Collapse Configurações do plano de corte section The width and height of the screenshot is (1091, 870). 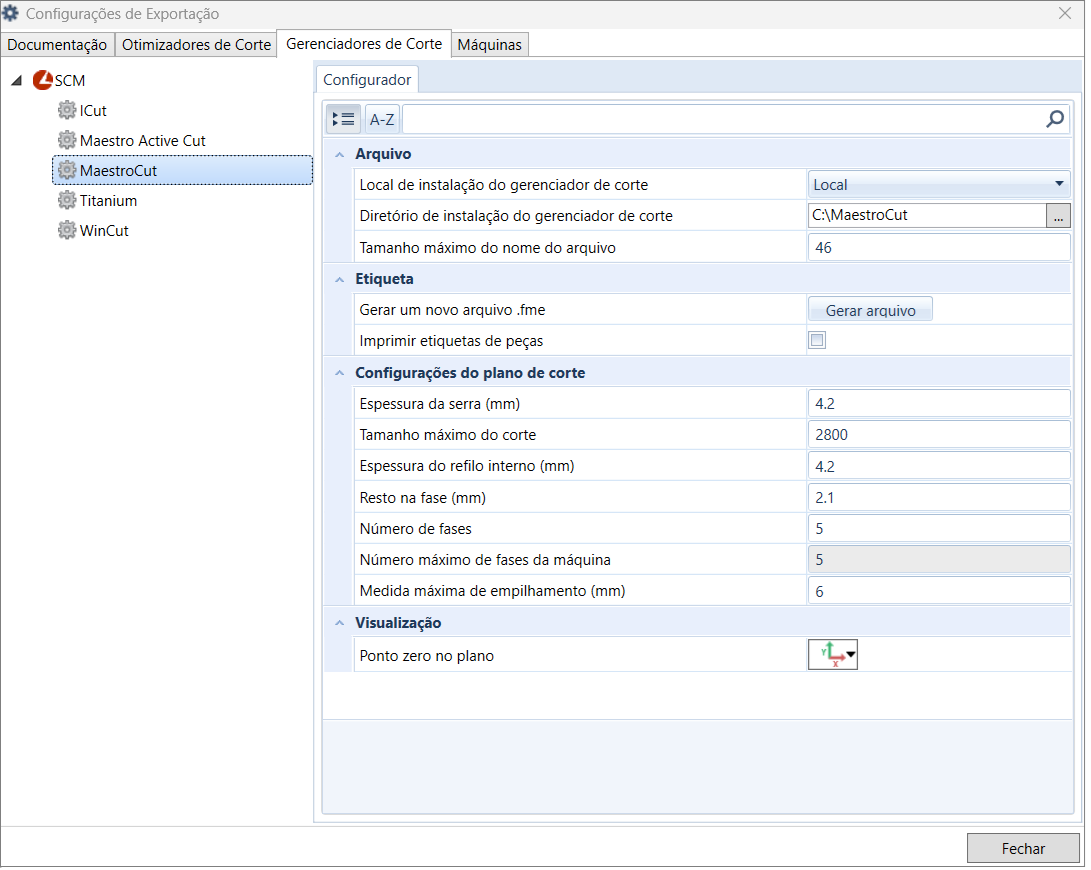point(340,373)
